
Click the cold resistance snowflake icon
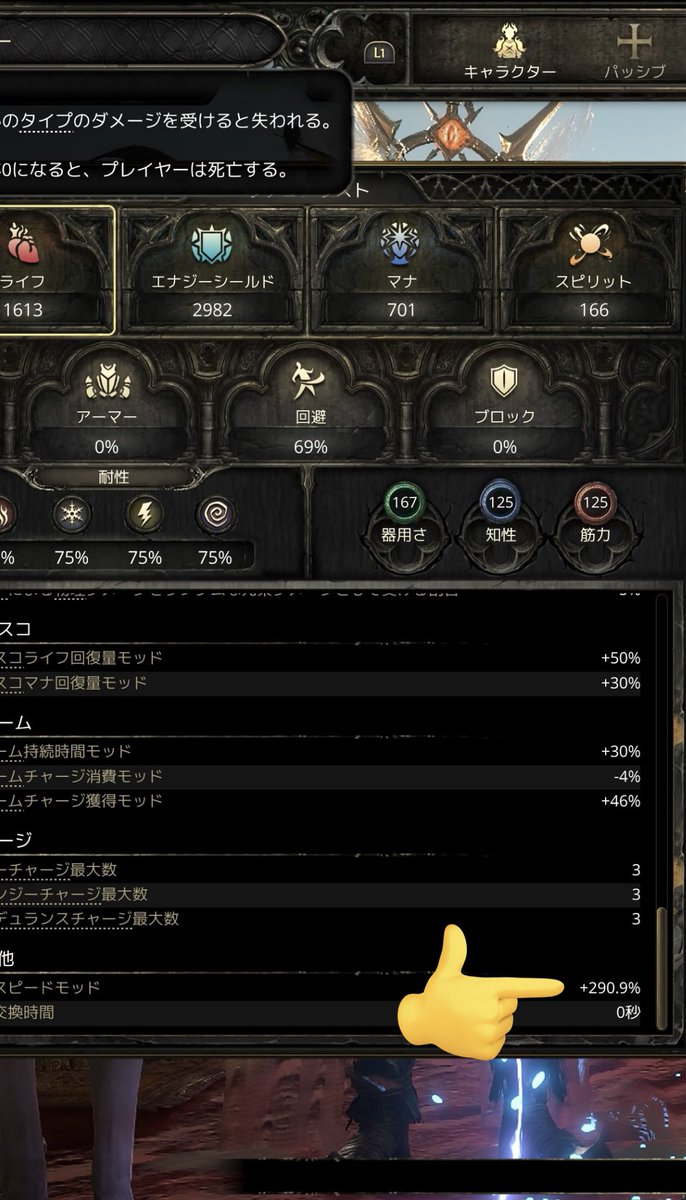pos(72,515)
